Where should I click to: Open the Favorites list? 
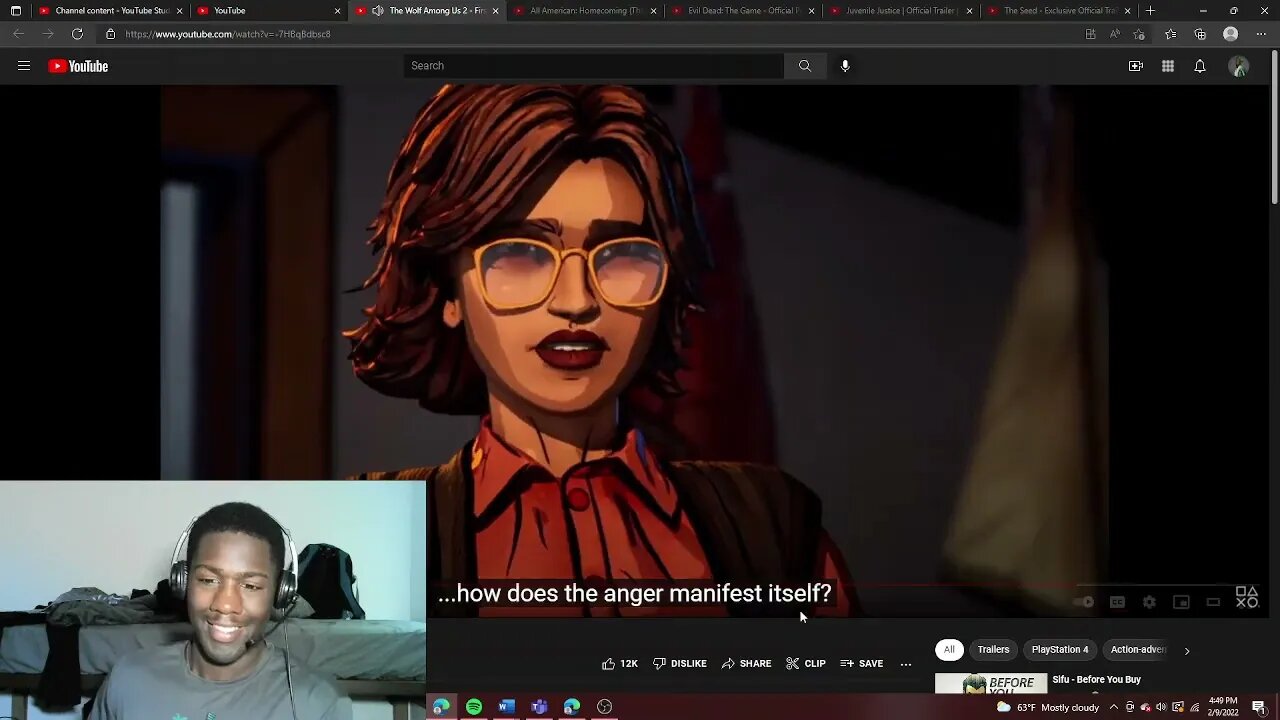point(1170,34)
